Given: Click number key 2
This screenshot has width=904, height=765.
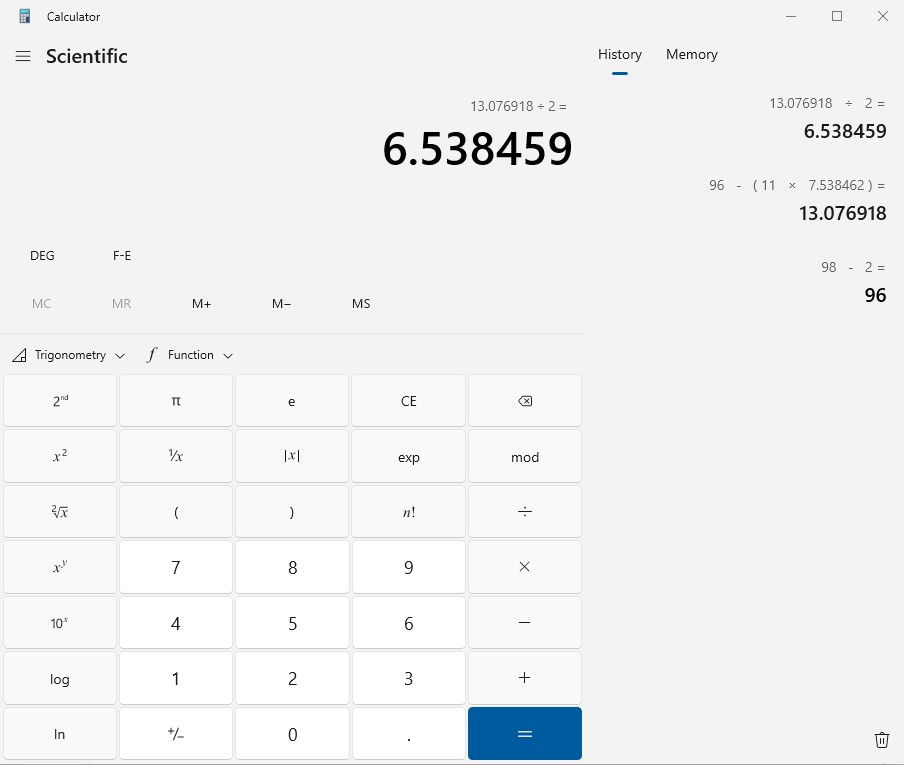Looking at the screenshot, I should (x=292, y=678).
